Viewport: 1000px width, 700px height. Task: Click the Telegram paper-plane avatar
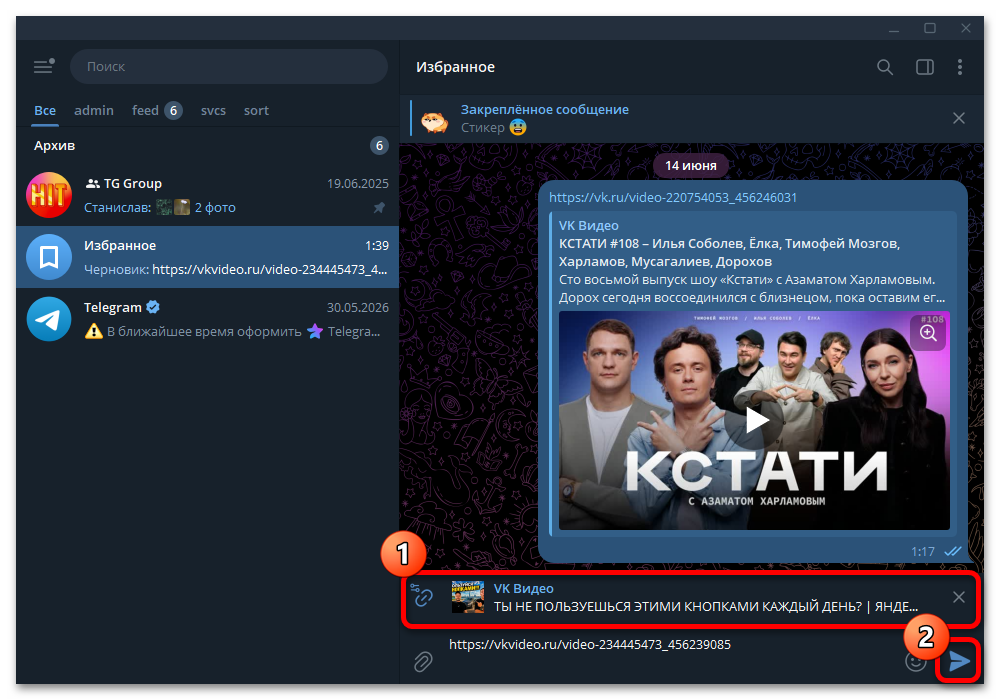click(x=48, y=319)
